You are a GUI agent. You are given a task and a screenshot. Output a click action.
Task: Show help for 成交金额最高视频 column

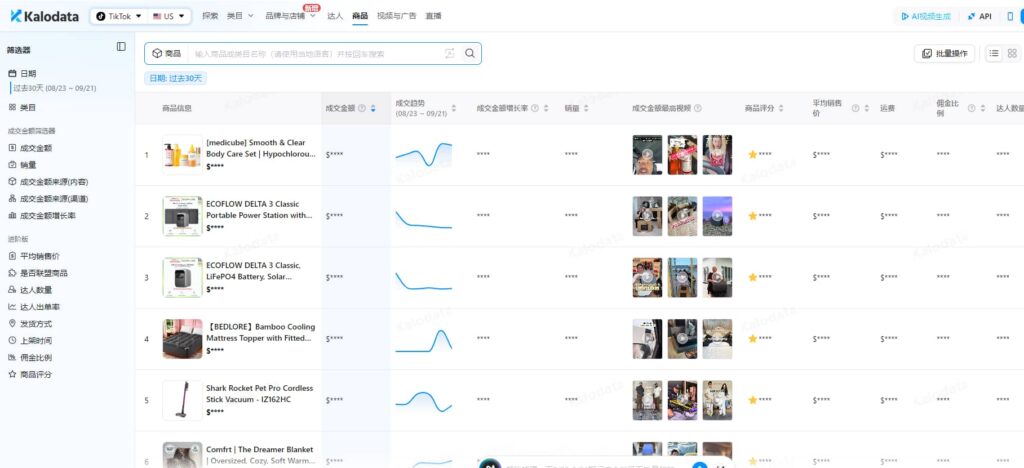(x=697, y=108)
